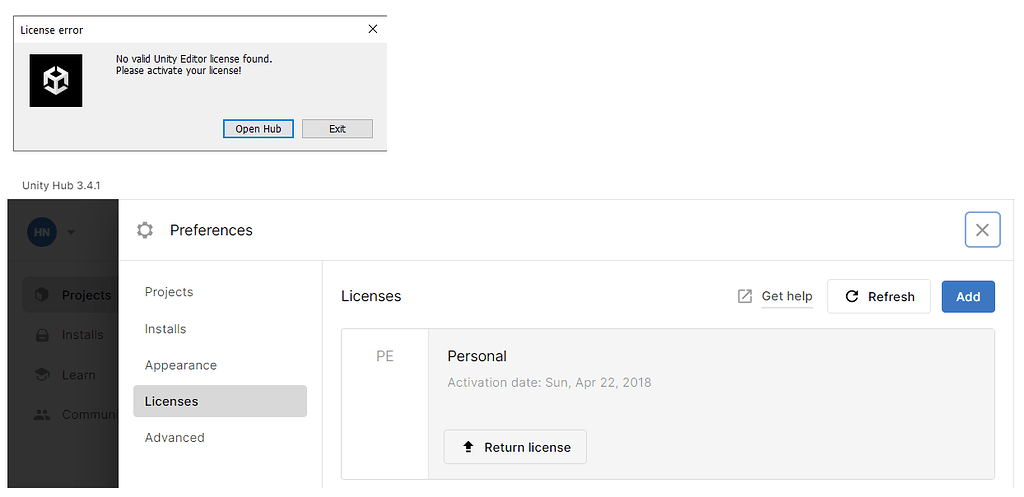The height and width of the screenshot is (497, 1024).
Task: Open the Projects preferences tab
Action: click(169, 292)
